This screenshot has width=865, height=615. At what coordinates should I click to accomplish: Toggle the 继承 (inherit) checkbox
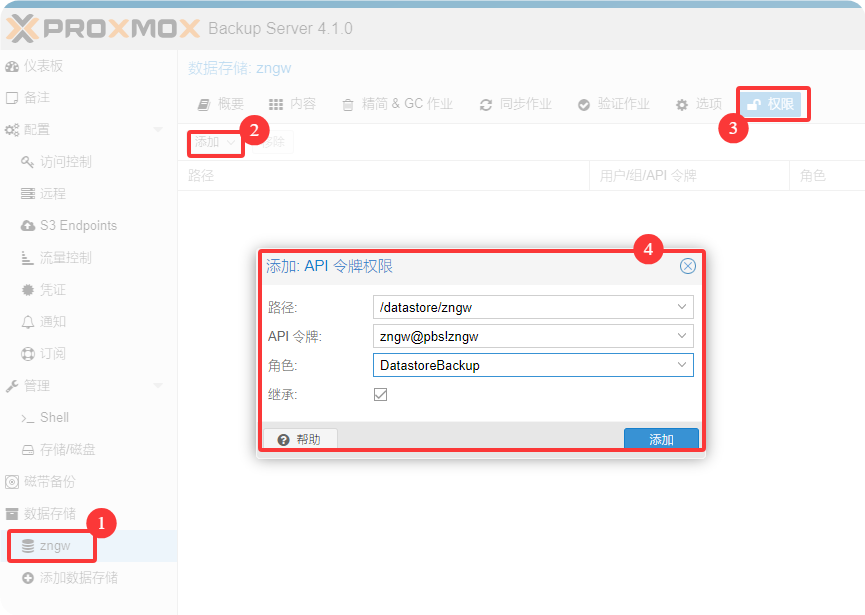point(380,395)
